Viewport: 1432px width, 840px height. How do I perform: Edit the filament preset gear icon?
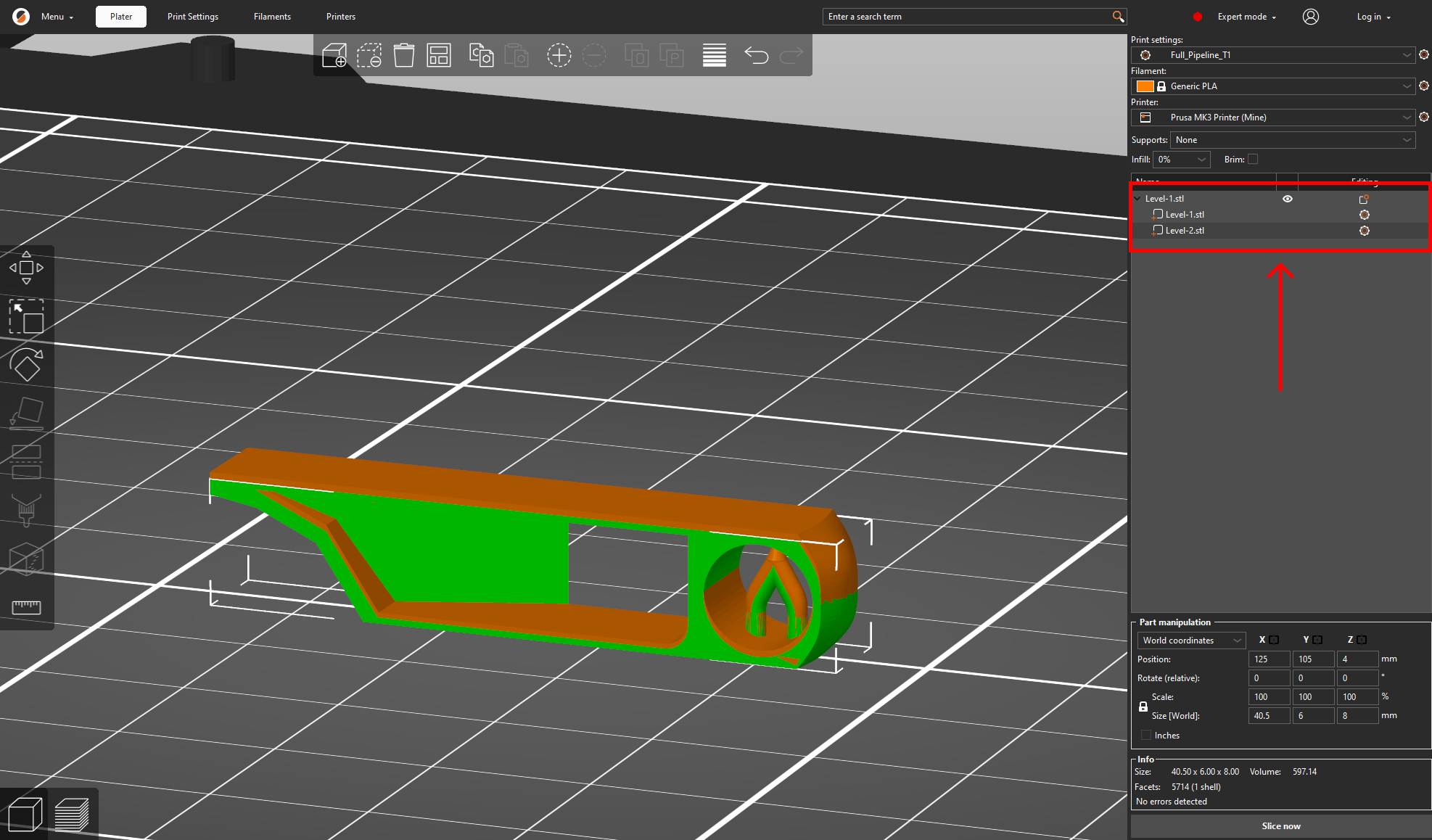(x=1424, y=86)
